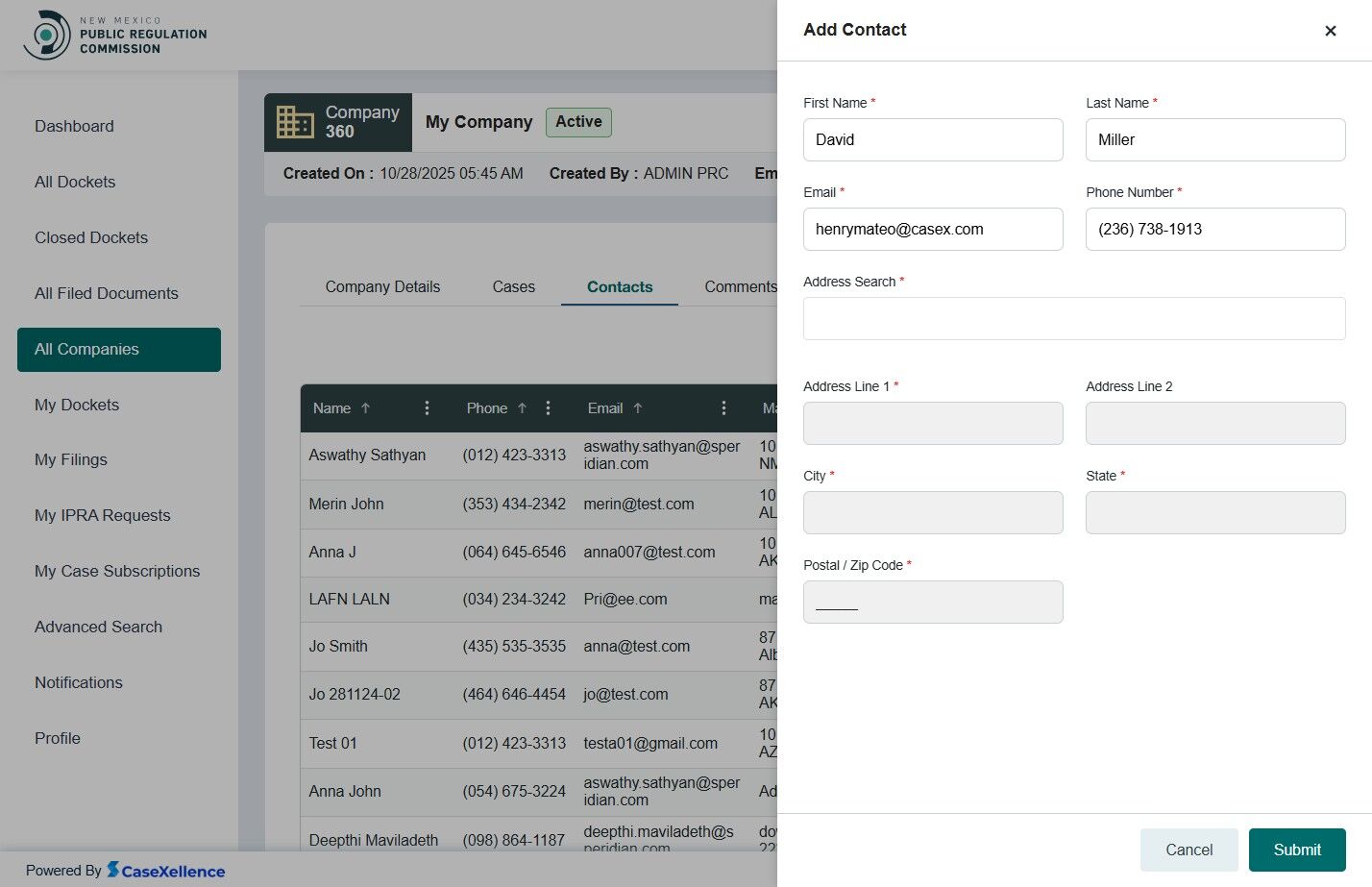1372x887 pixels.
Task: Click the First Name field containing David
Action: [933, 139]
